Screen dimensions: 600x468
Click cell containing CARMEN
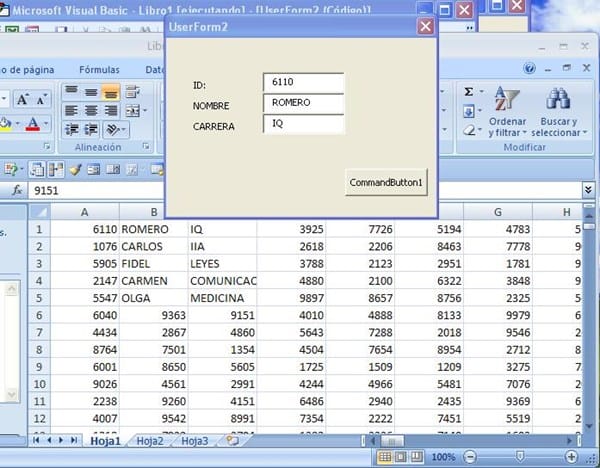click(153, 281)
